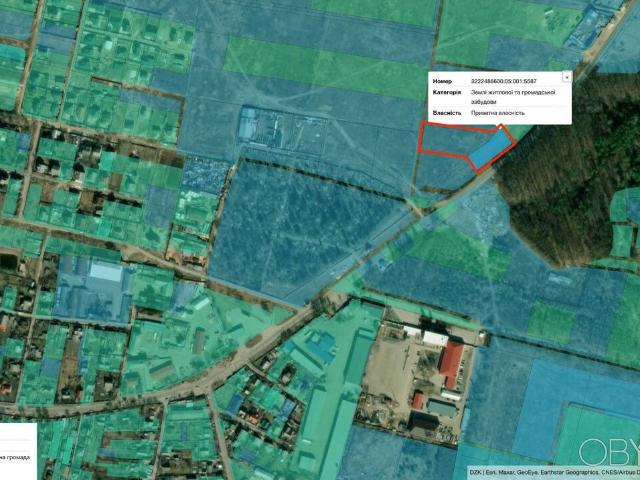
Task: Click the red-roofed building on the map
Action: pos(451,365)
